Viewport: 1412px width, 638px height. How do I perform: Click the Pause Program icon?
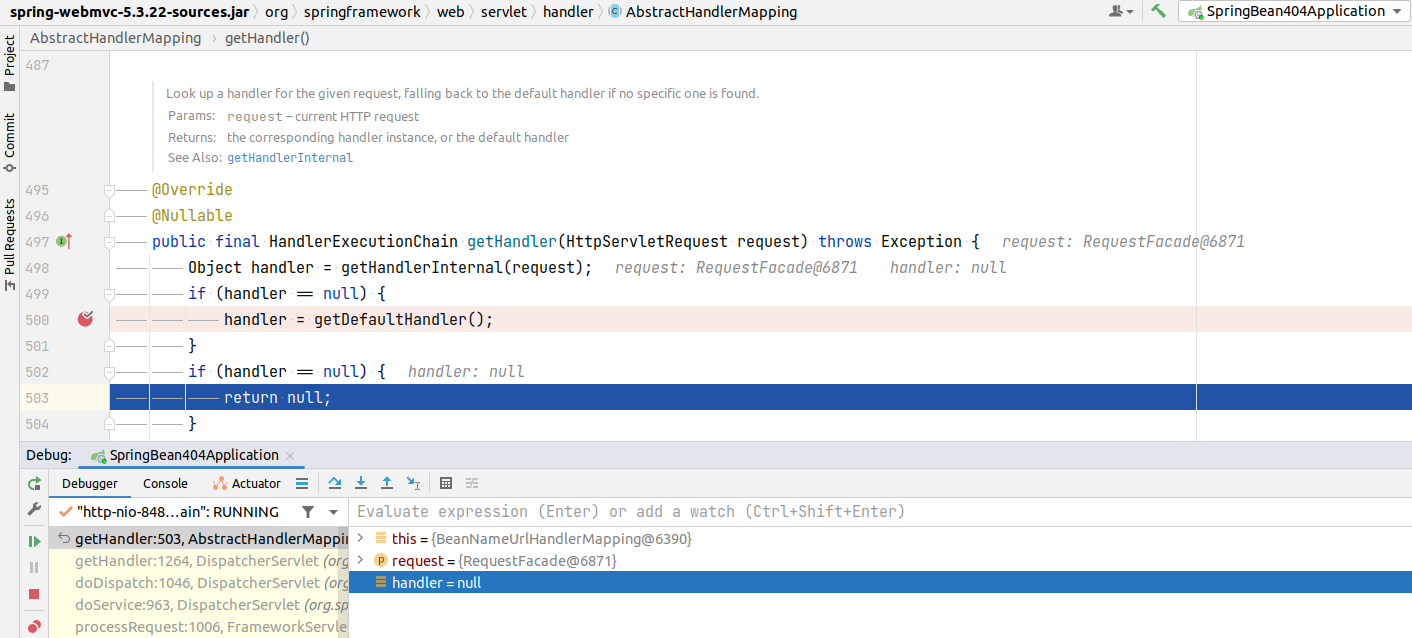click(34, 567)
